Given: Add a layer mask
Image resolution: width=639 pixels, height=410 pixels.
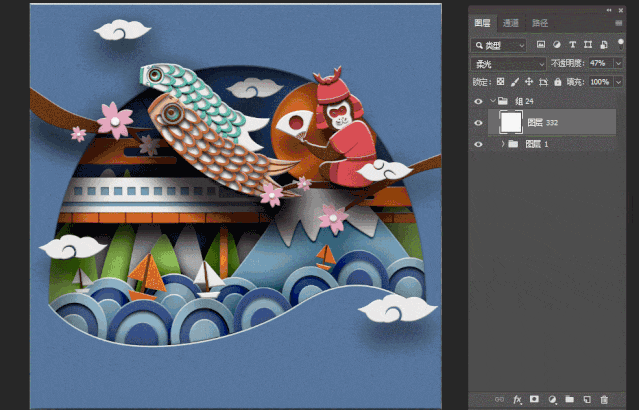Looking at the screenshot, I should (x=535, y=399).
